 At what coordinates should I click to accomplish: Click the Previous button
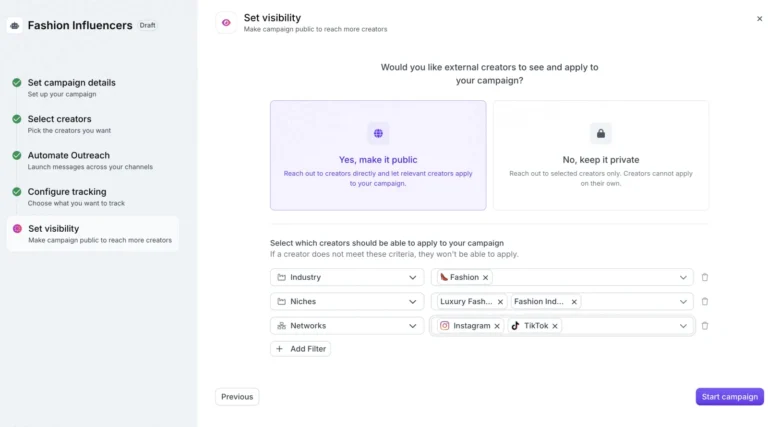pyautogui.click(x=237, y=397)
